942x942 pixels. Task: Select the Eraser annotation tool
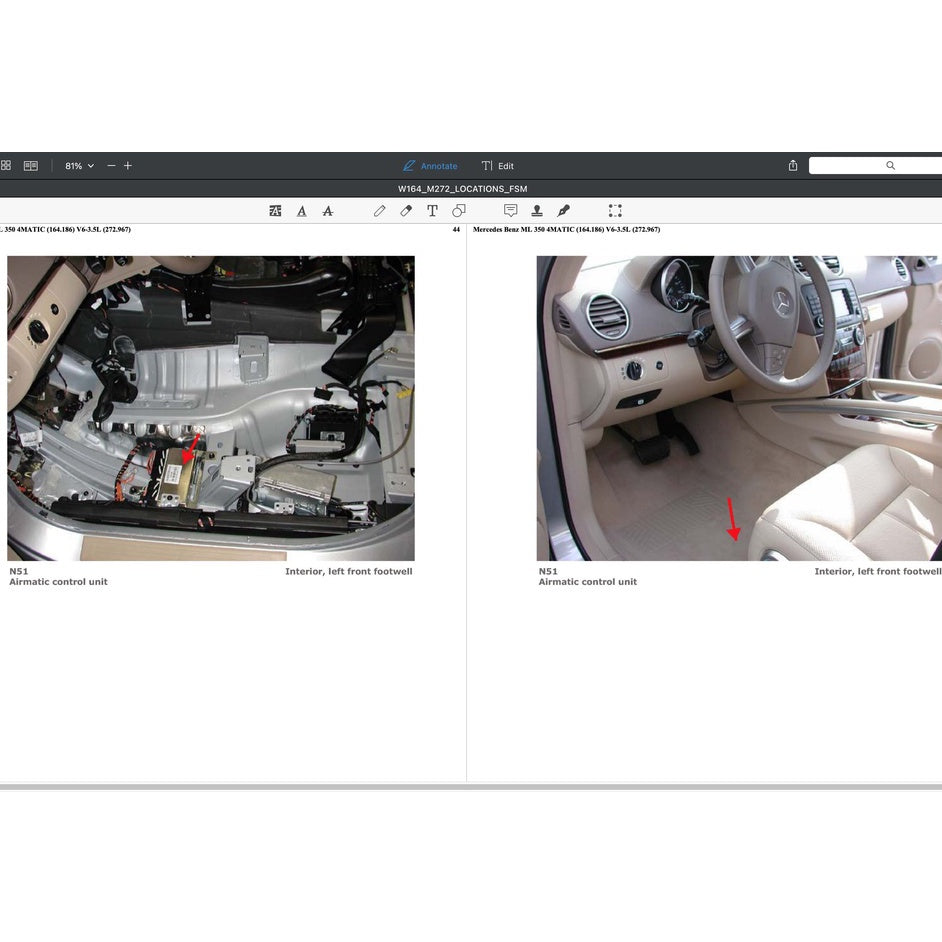click(x=406, y=210)
